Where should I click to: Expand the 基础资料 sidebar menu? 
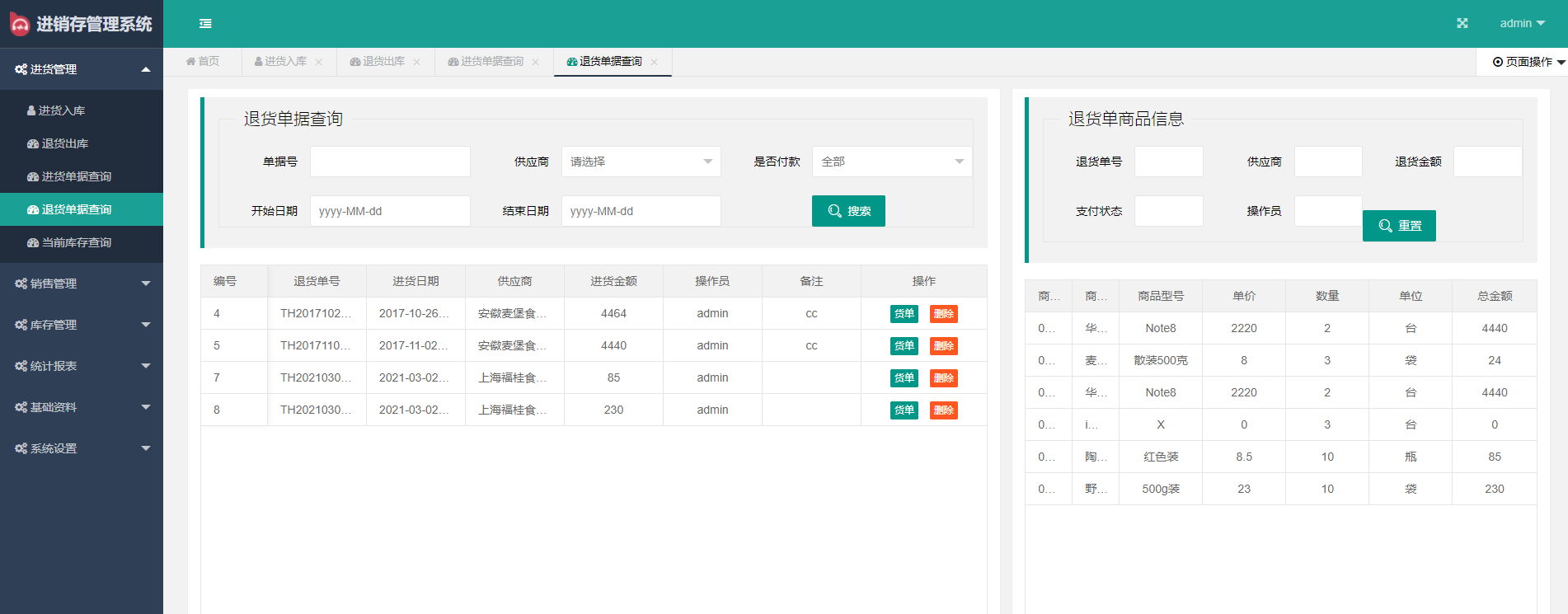pyautogui.click(x=82, y=407)
